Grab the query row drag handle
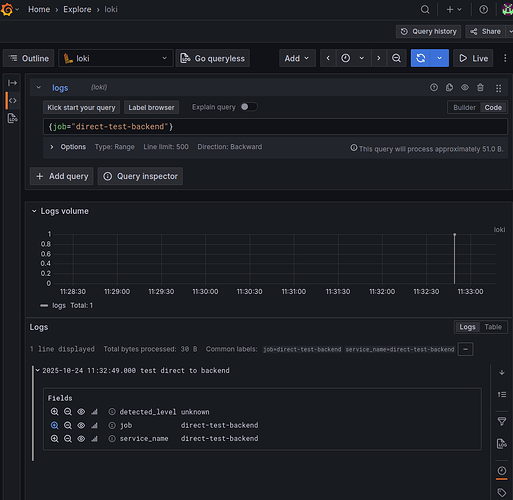 pyautogui.click(x=498, y=88)
